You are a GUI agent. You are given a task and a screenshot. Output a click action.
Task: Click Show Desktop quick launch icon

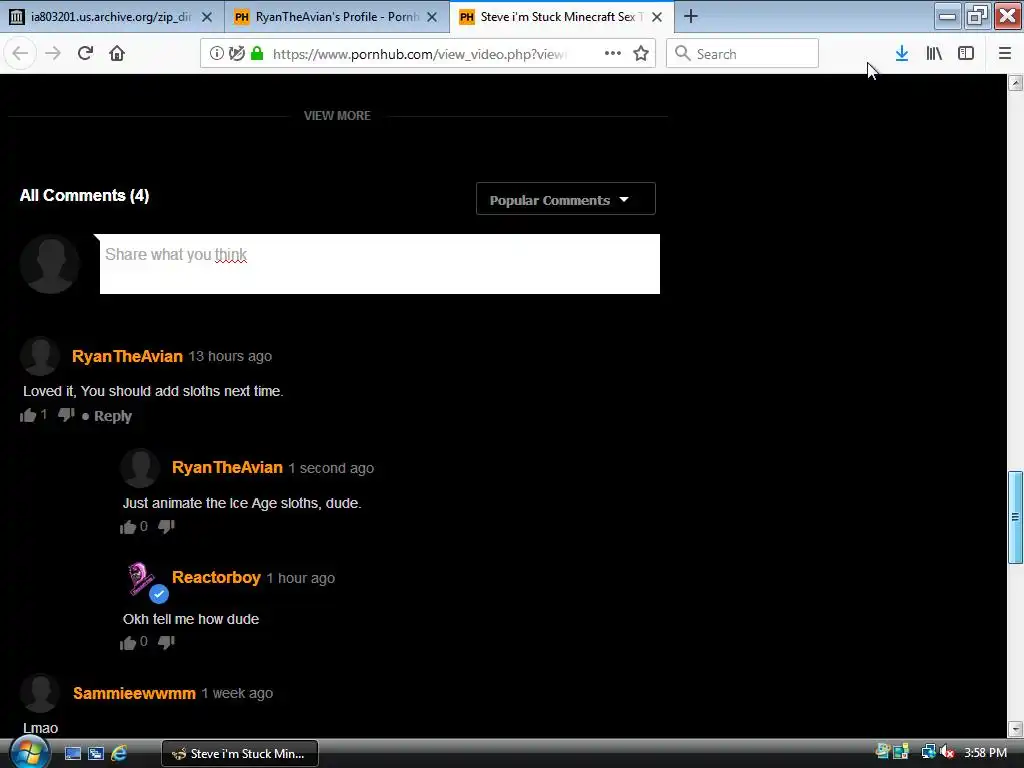(72, 754)
